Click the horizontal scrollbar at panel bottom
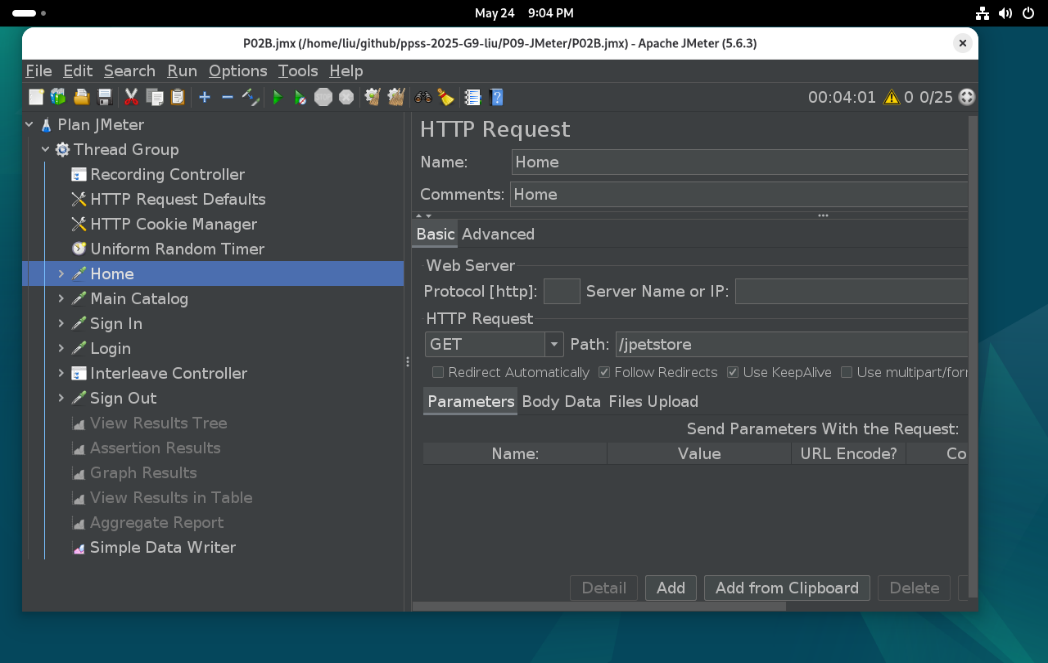Screen dimensions: 1048x663 point(600,606)
